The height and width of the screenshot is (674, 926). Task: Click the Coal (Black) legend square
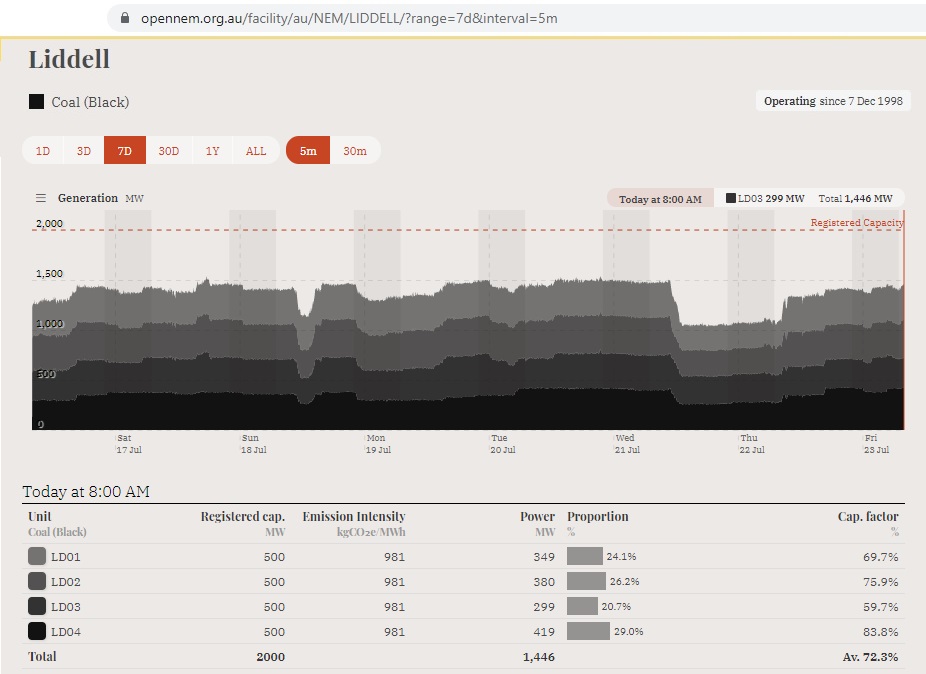[37, 102]
